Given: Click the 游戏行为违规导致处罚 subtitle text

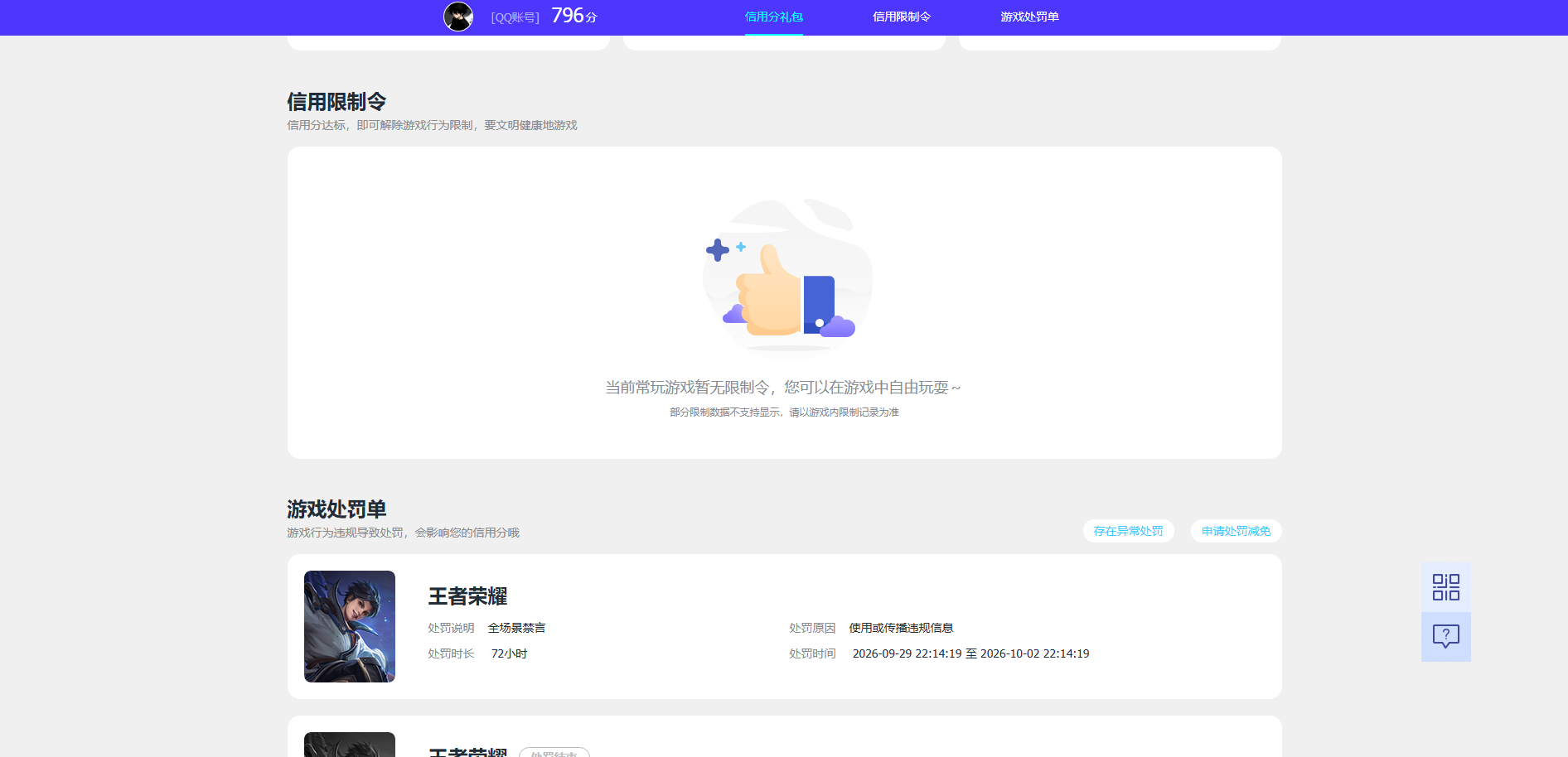Looking at the screenshot, I should 403,533.
